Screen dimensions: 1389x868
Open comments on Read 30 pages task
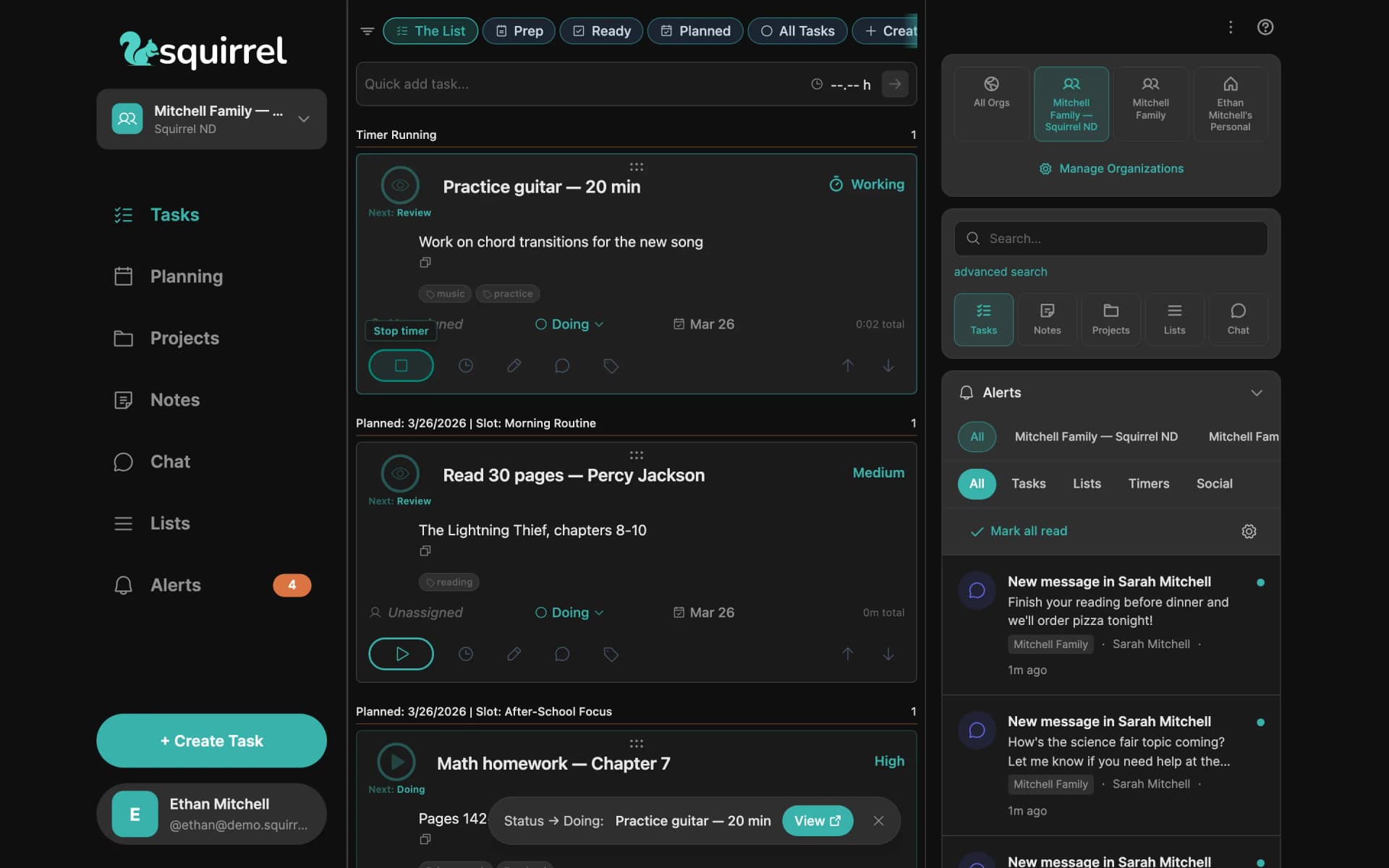[562, 655]
